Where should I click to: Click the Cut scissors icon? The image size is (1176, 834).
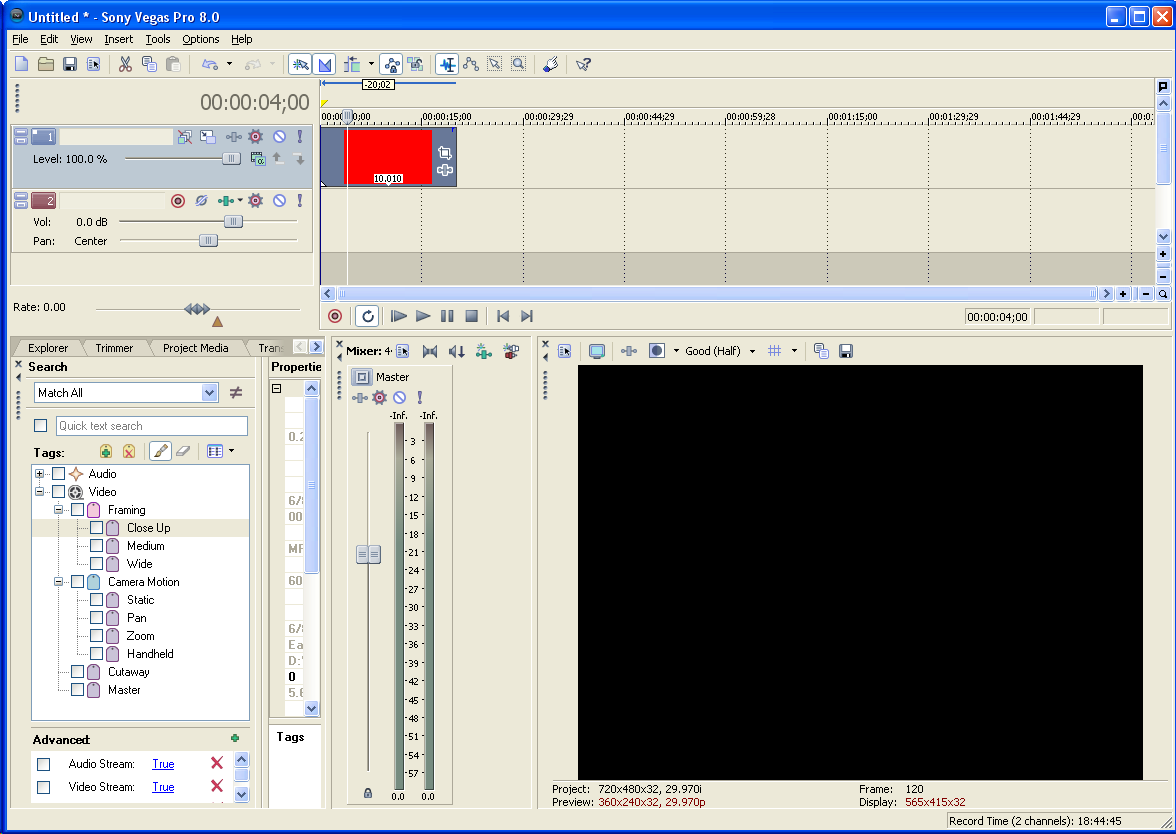click(125, 64)
